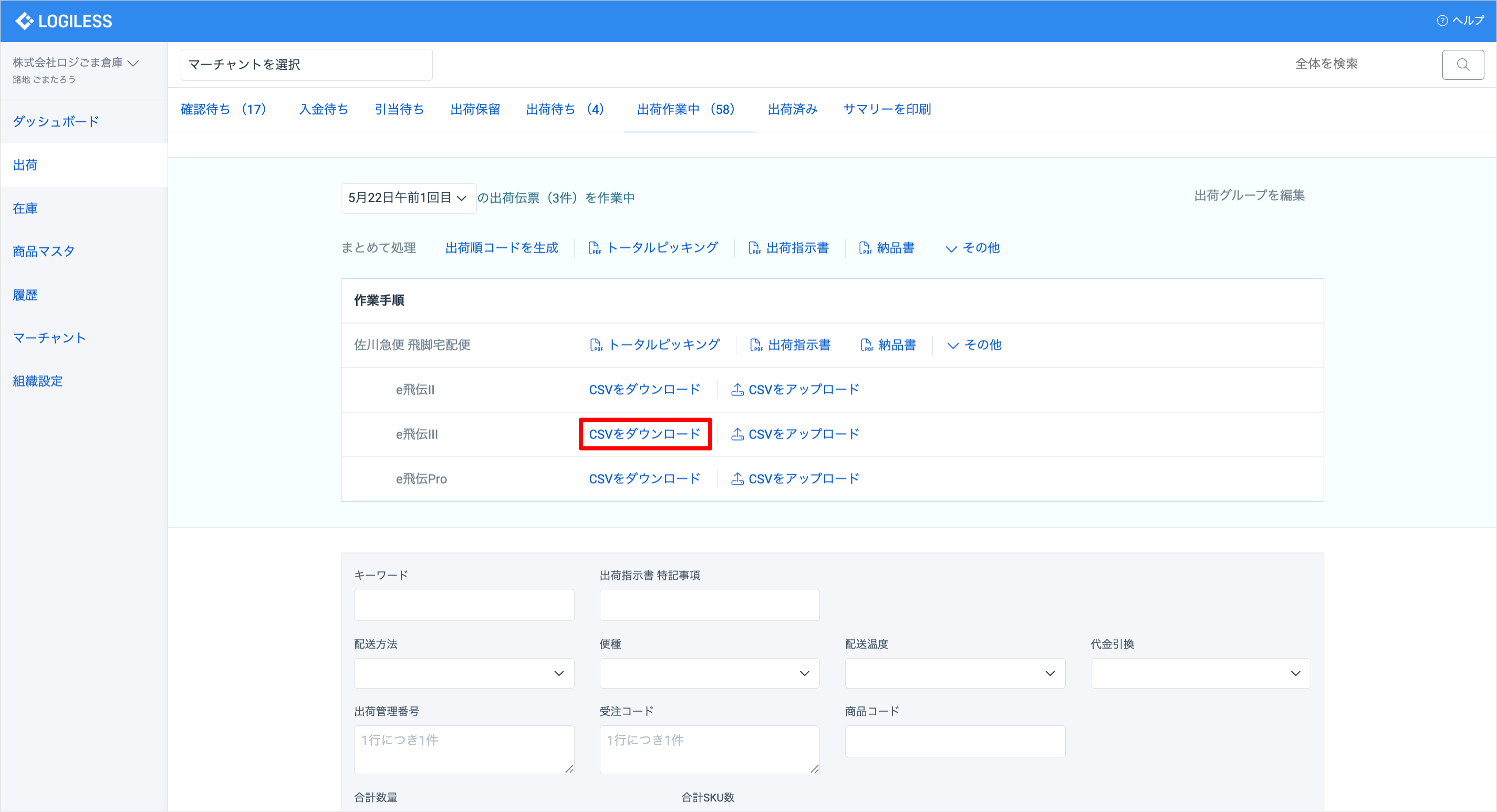Focus the 受注コード textarea
1497x812 pixels.
pos(709,750)
